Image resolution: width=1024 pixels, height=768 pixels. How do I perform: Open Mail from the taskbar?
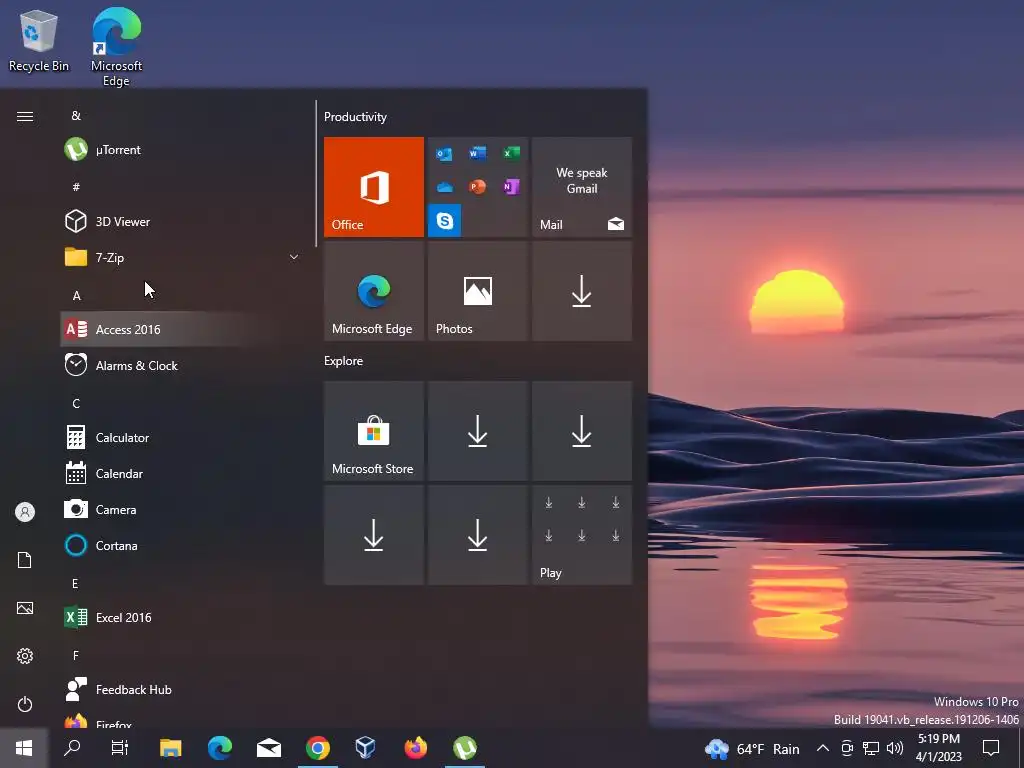pyautogui.click(x=268, y=748)
